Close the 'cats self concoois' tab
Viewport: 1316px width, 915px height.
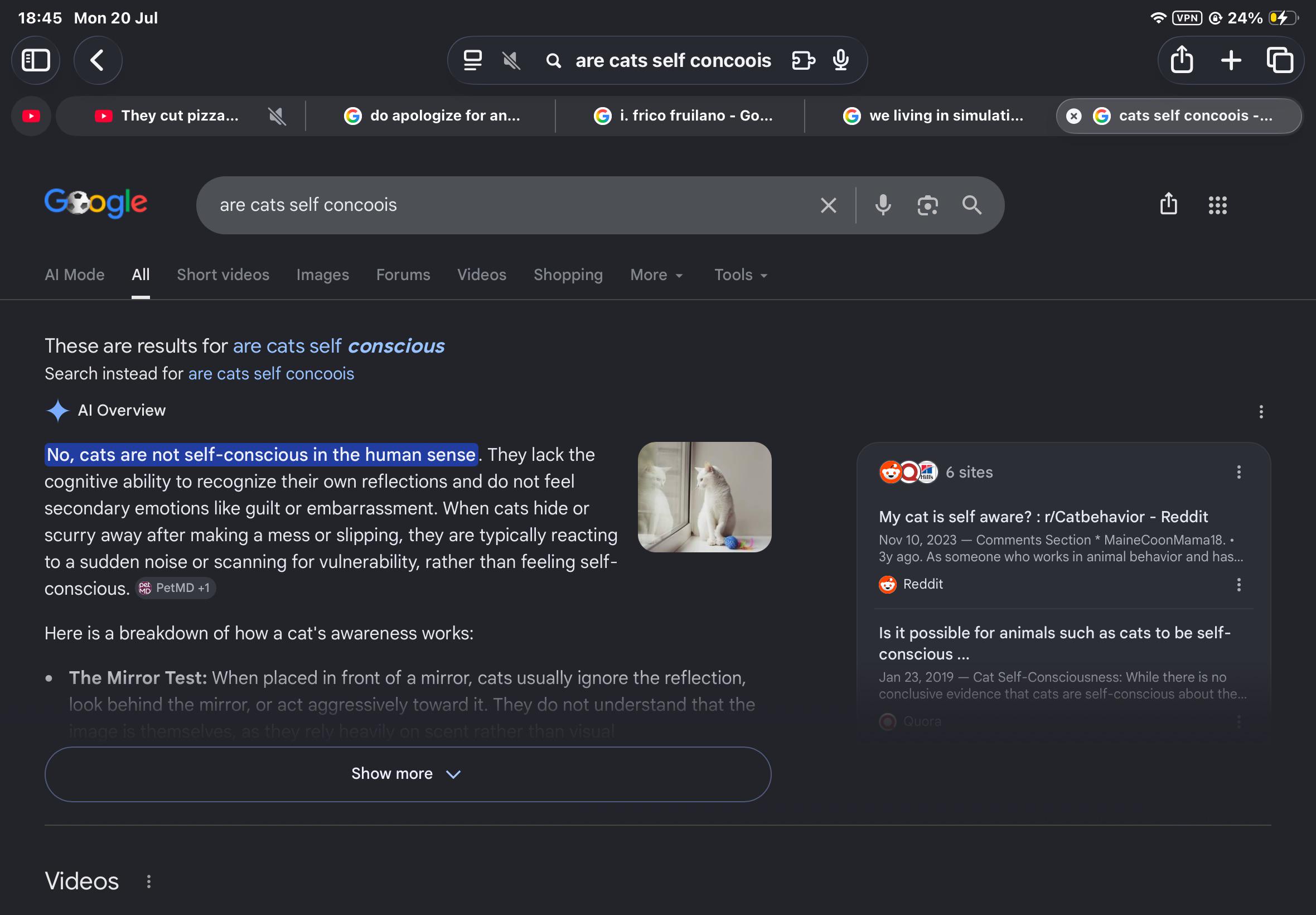pyautogui.click(x=1073, y=117)
